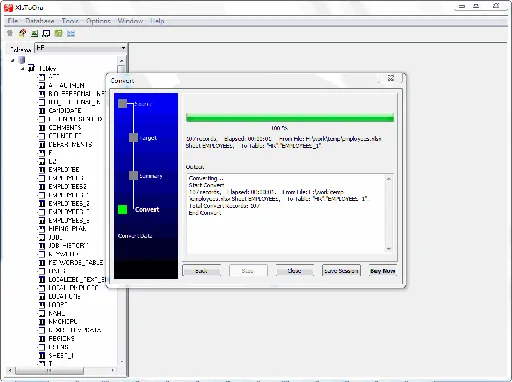Select the COMMENTS table

click(65, 127)
